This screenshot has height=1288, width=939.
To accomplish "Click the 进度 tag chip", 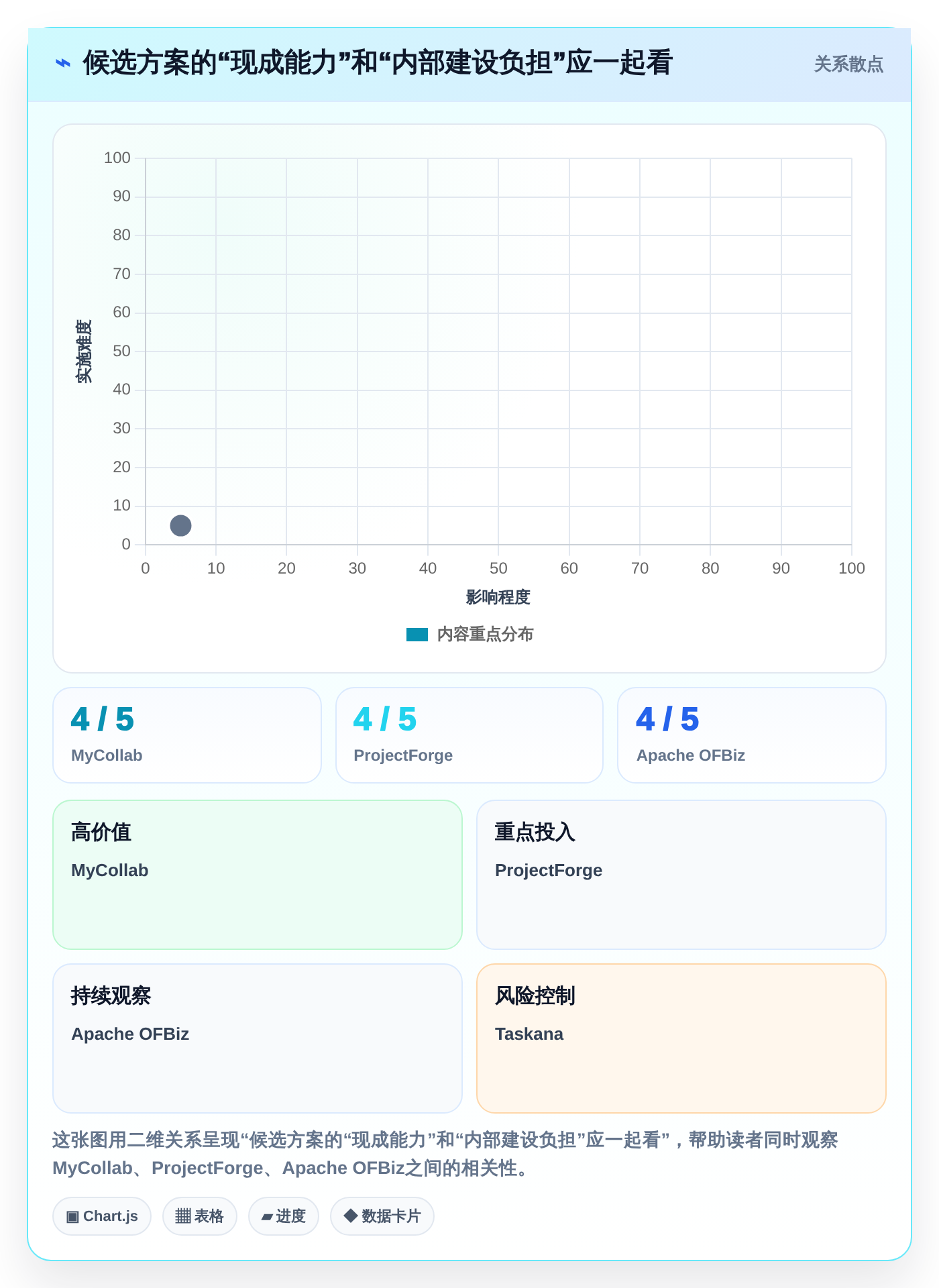I will coord(284,1216).
